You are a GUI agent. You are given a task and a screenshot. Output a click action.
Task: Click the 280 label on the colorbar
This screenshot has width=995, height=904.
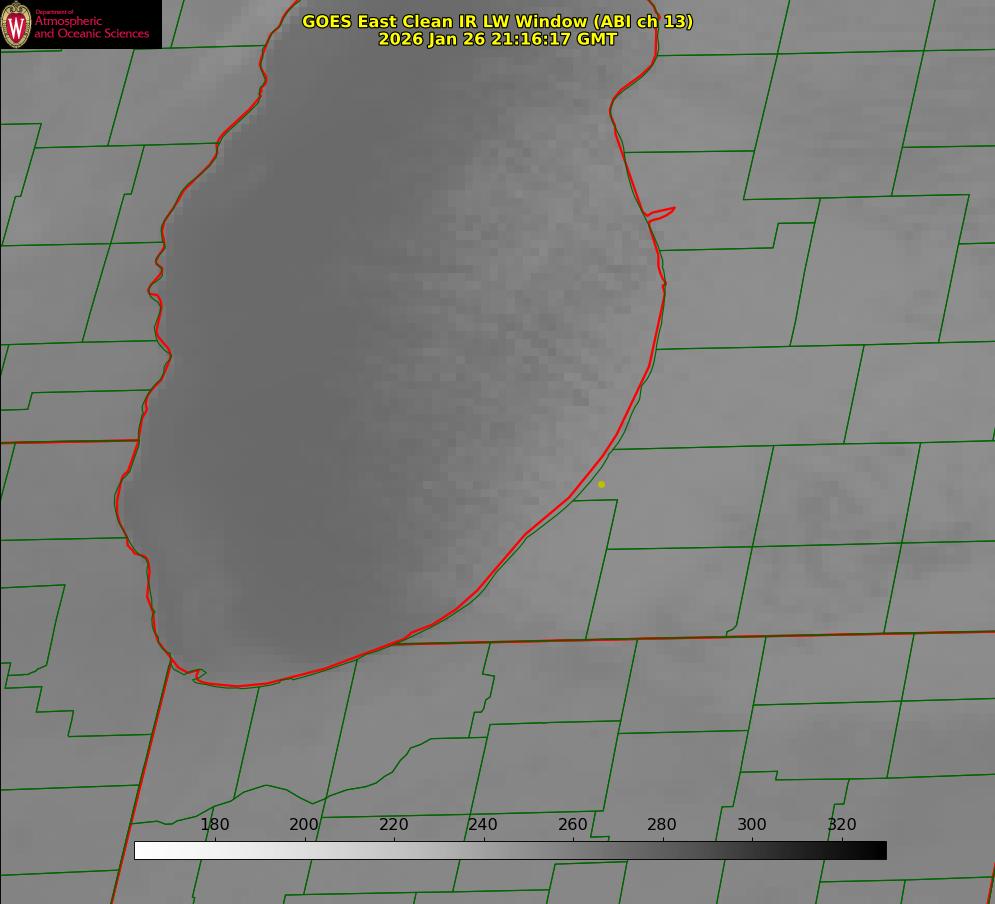coord(662,824)
